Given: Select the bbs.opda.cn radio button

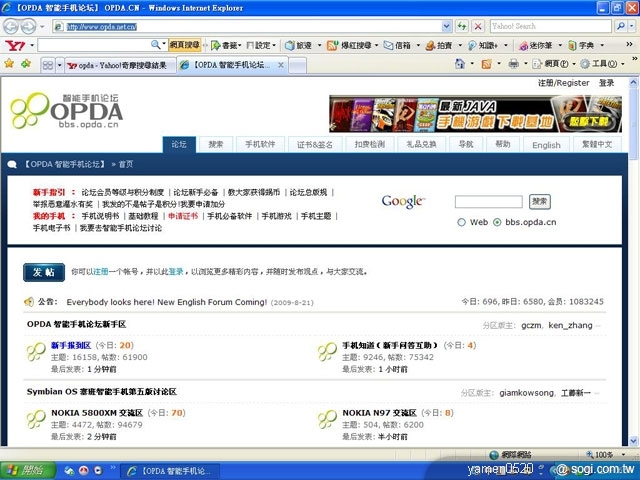Looking at the screenshot, I should (x=498, y=222).
